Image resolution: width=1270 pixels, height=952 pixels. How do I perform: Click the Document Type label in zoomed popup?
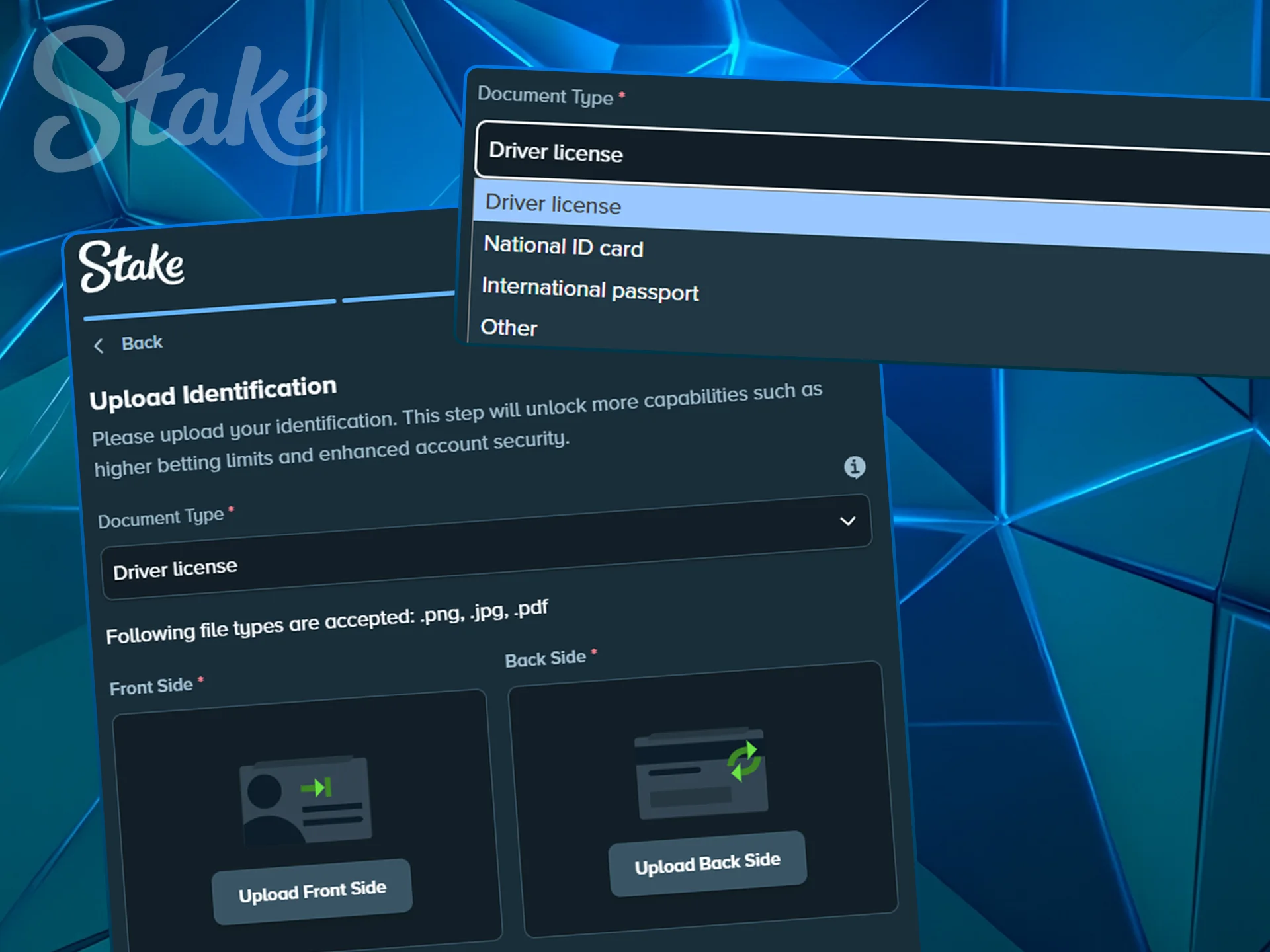tap(546, 96)
